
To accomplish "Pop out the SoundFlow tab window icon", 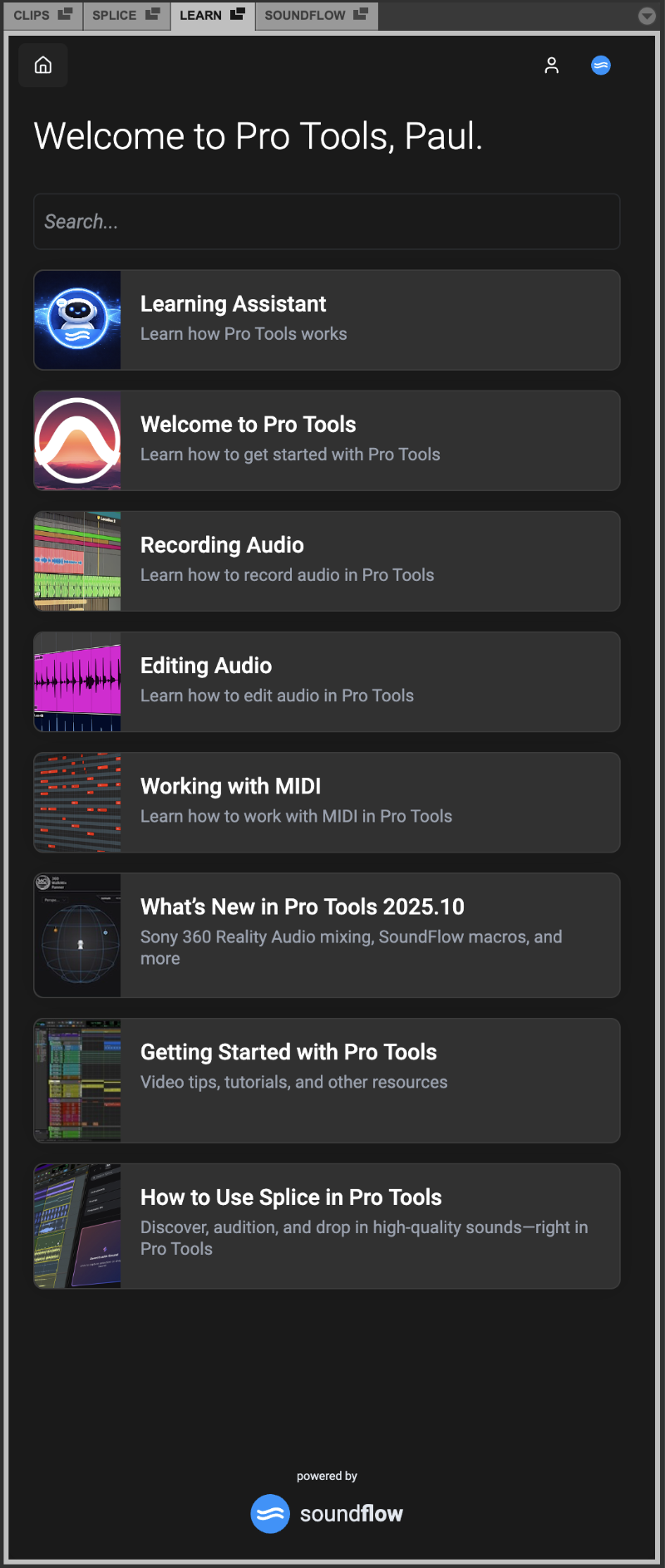I will 360,14.
